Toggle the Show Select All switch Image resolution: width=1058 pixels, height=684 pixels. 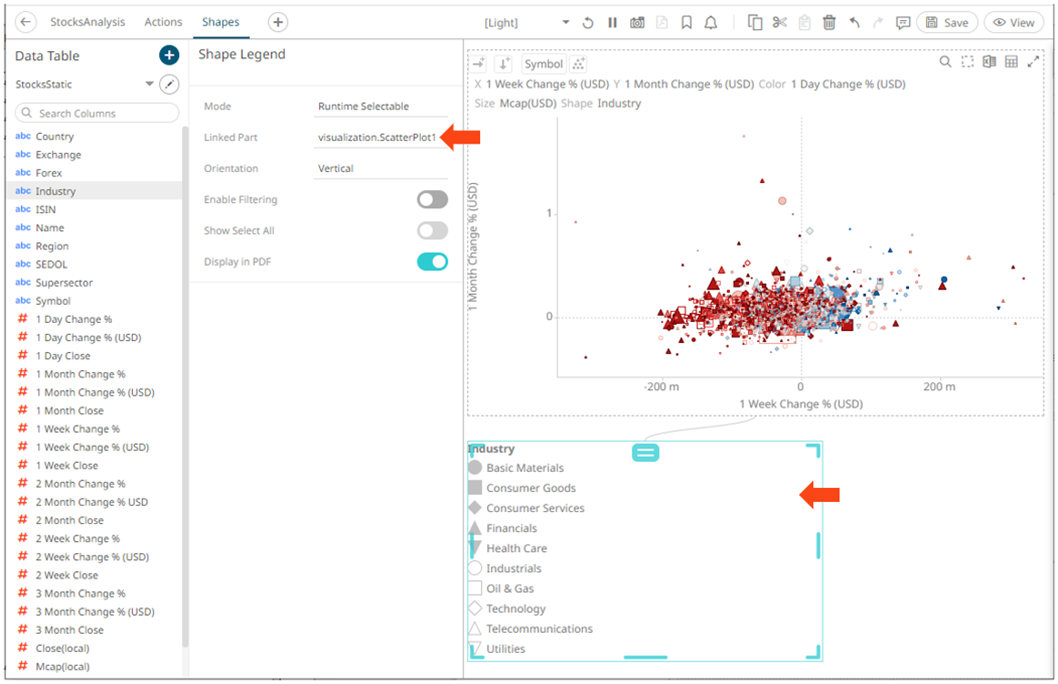click(x=432, y=231)
